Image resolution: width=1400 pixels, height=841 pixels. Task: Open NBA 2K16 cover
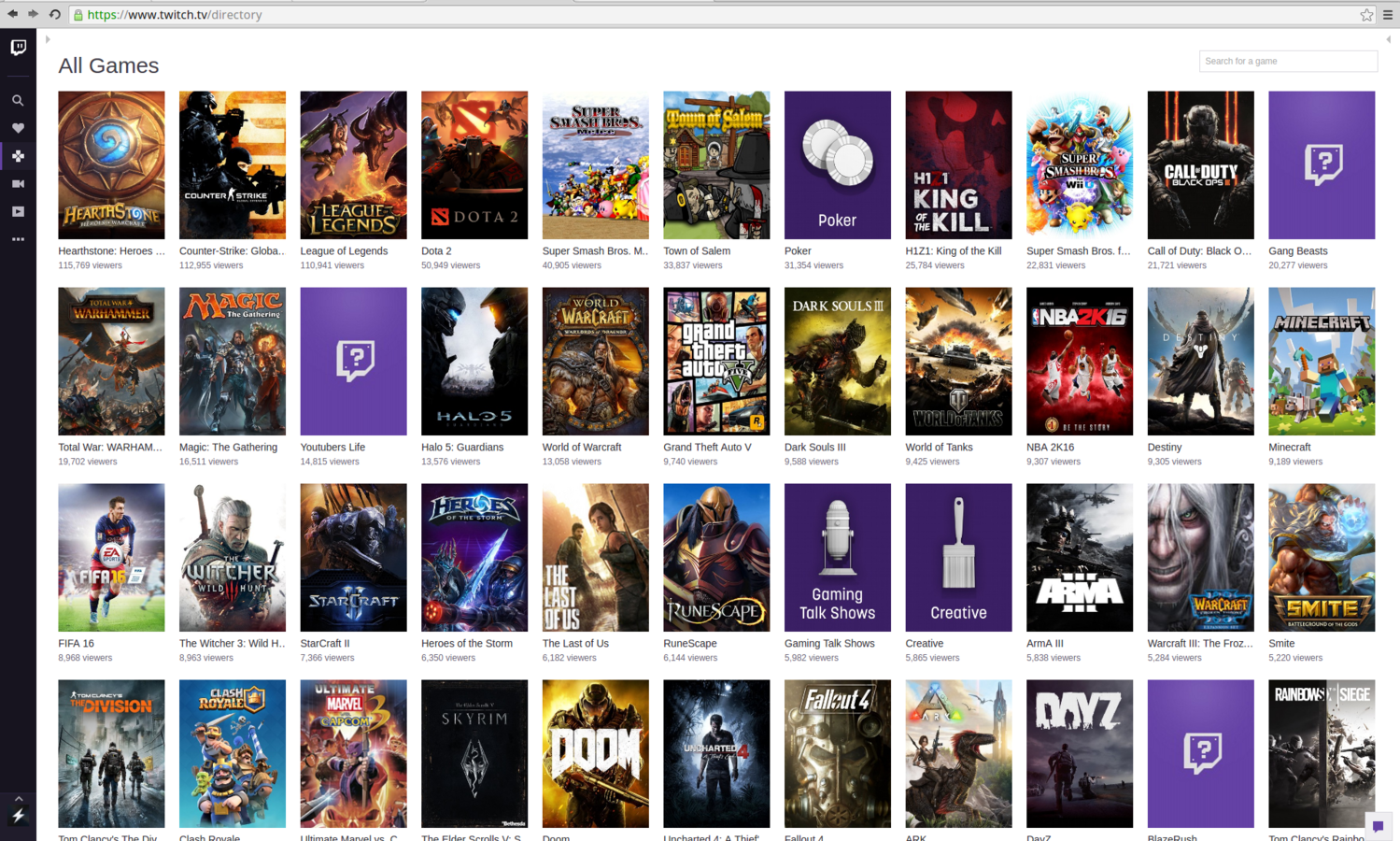[1080, 362]
